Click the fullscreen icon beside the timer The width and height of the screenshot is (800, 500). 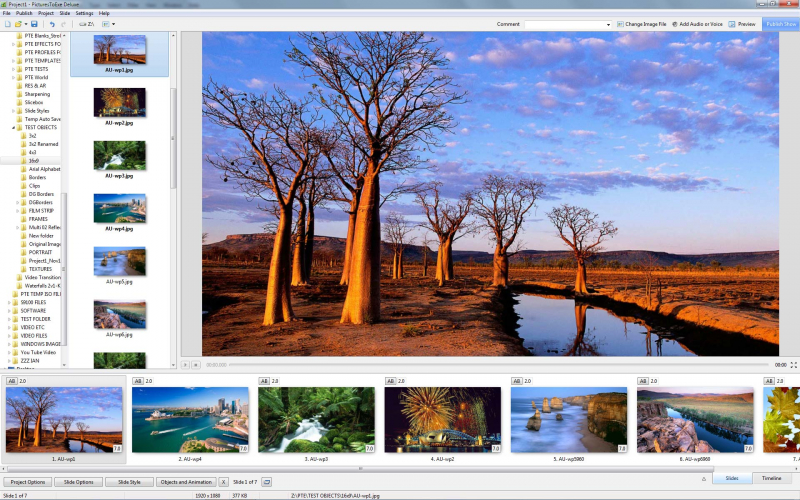click(793, 365)
